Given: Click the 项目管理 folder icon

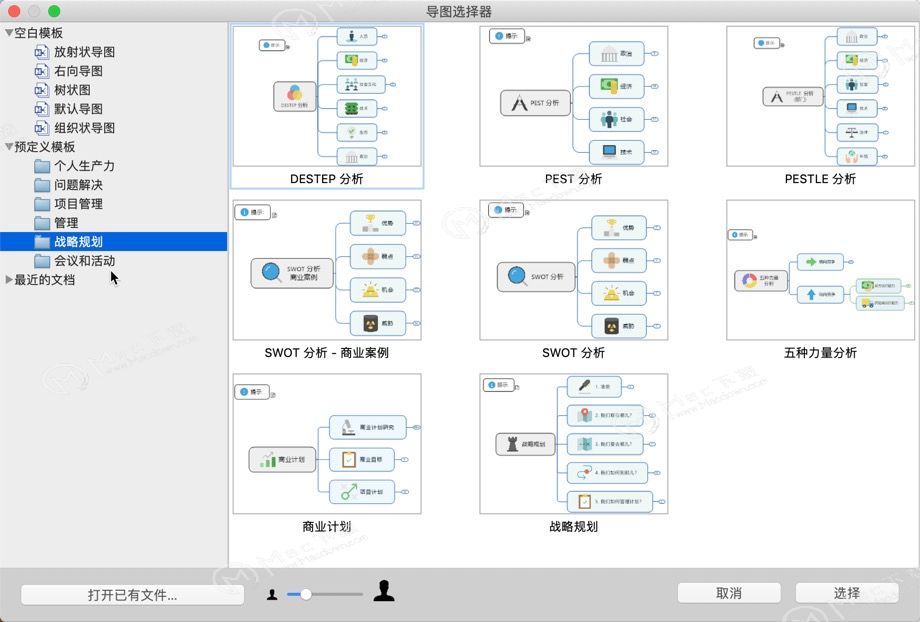Looking at the screenshot, I should tap(42, 204).
